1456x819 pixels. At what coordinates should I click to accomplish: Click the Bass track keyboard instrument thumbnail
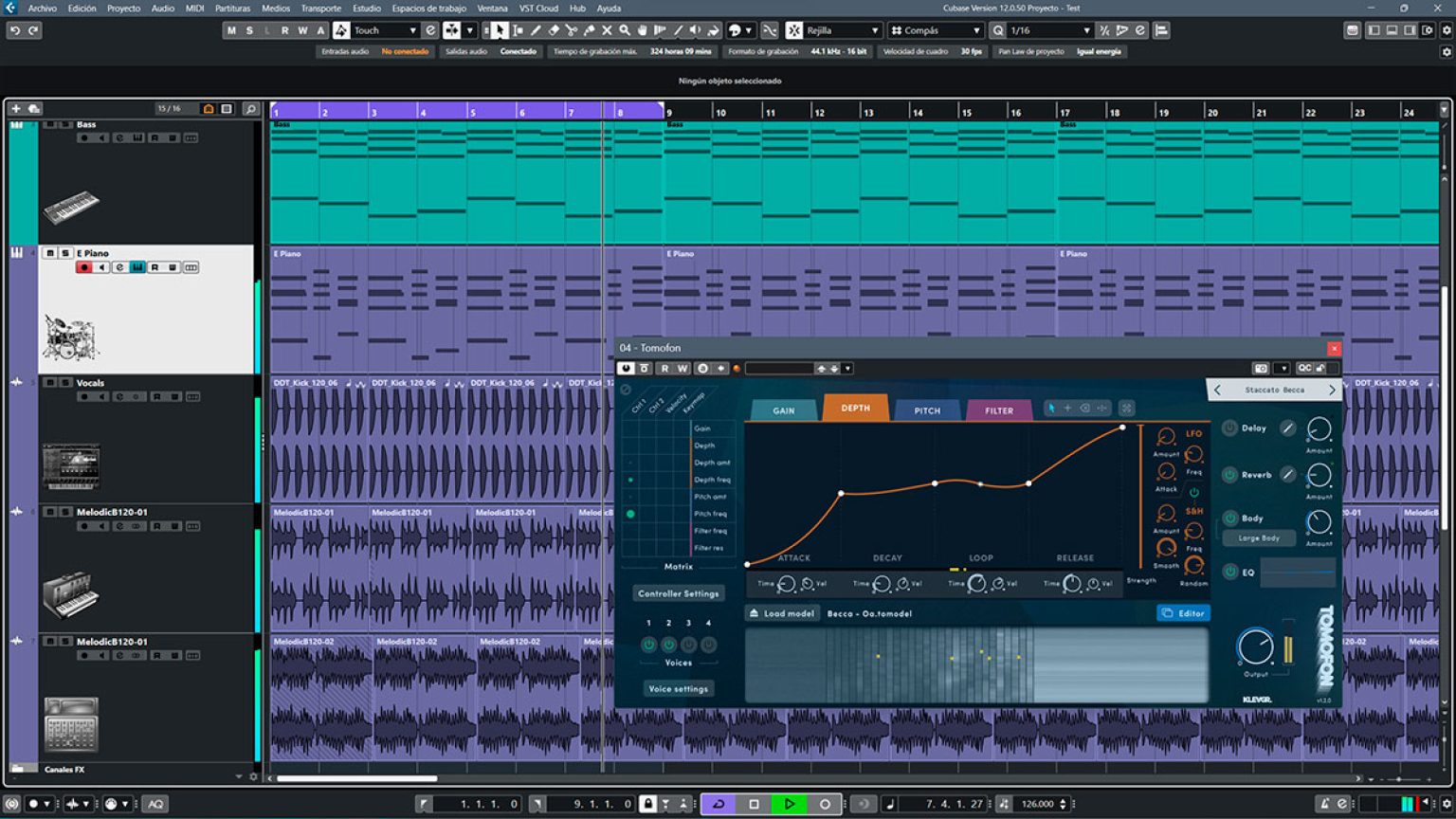(x=71, y=206)
